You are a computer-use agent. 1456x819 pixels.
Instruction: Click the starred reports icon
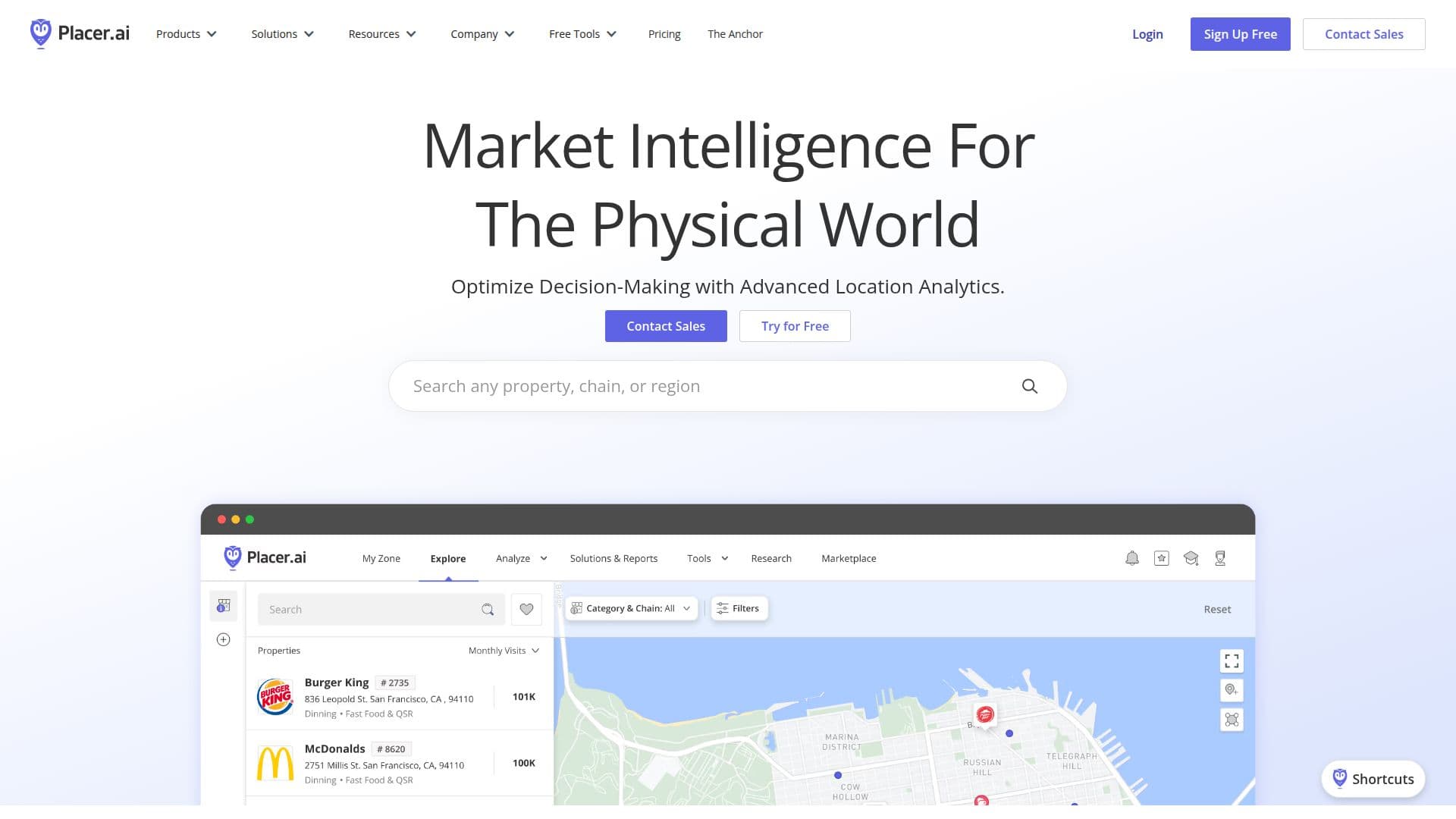point(1161,558)
